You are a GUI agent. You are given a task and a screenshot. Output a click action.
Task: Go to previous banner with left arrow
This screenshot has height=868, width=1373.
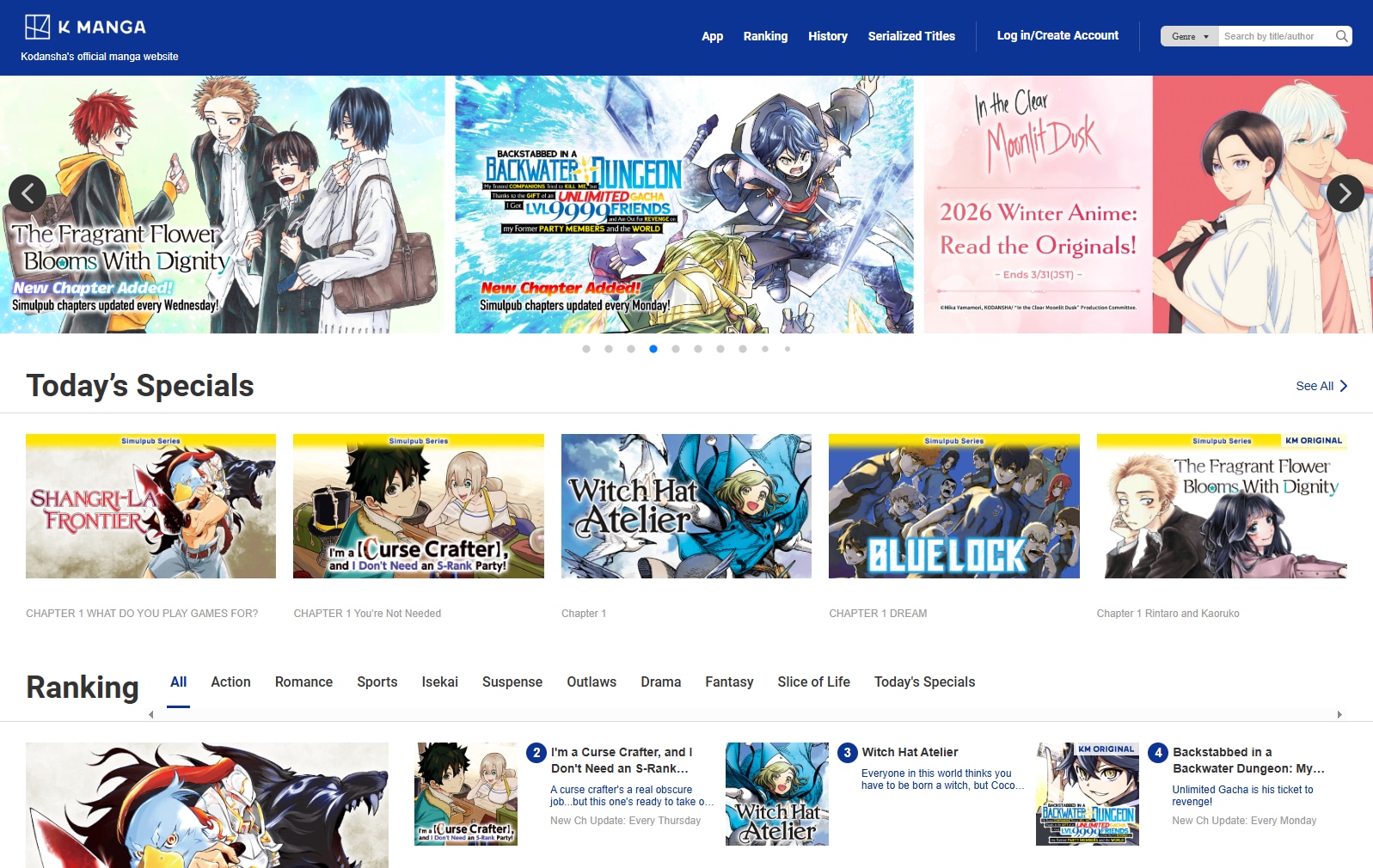point(28,193)
